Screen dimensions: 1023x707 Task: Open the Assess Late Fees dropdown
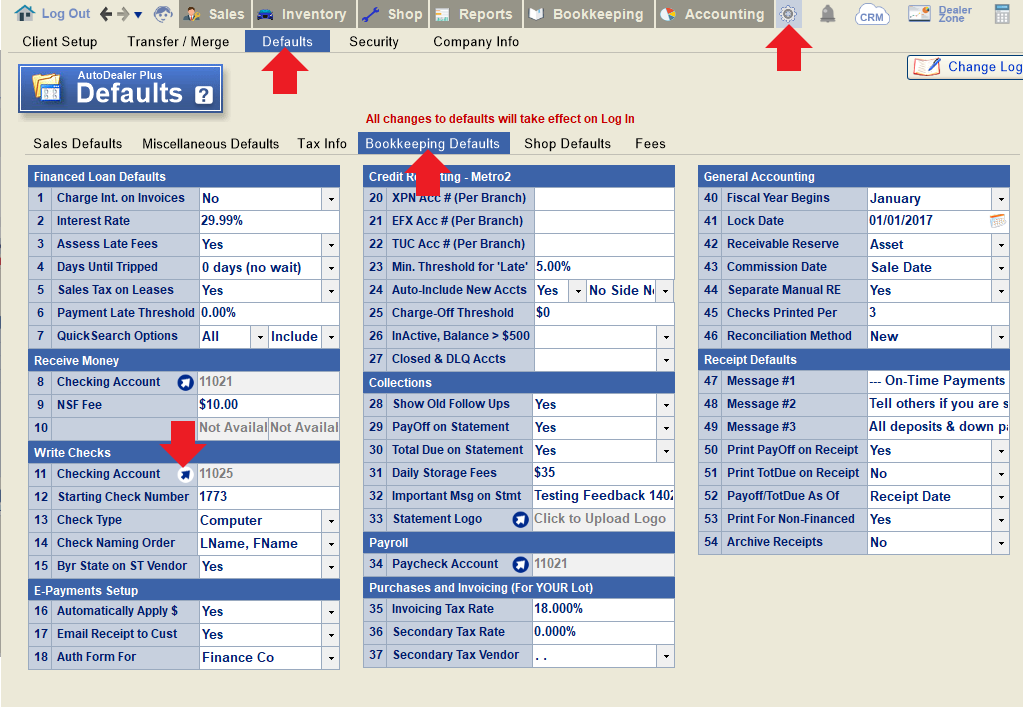coord(331,245)
